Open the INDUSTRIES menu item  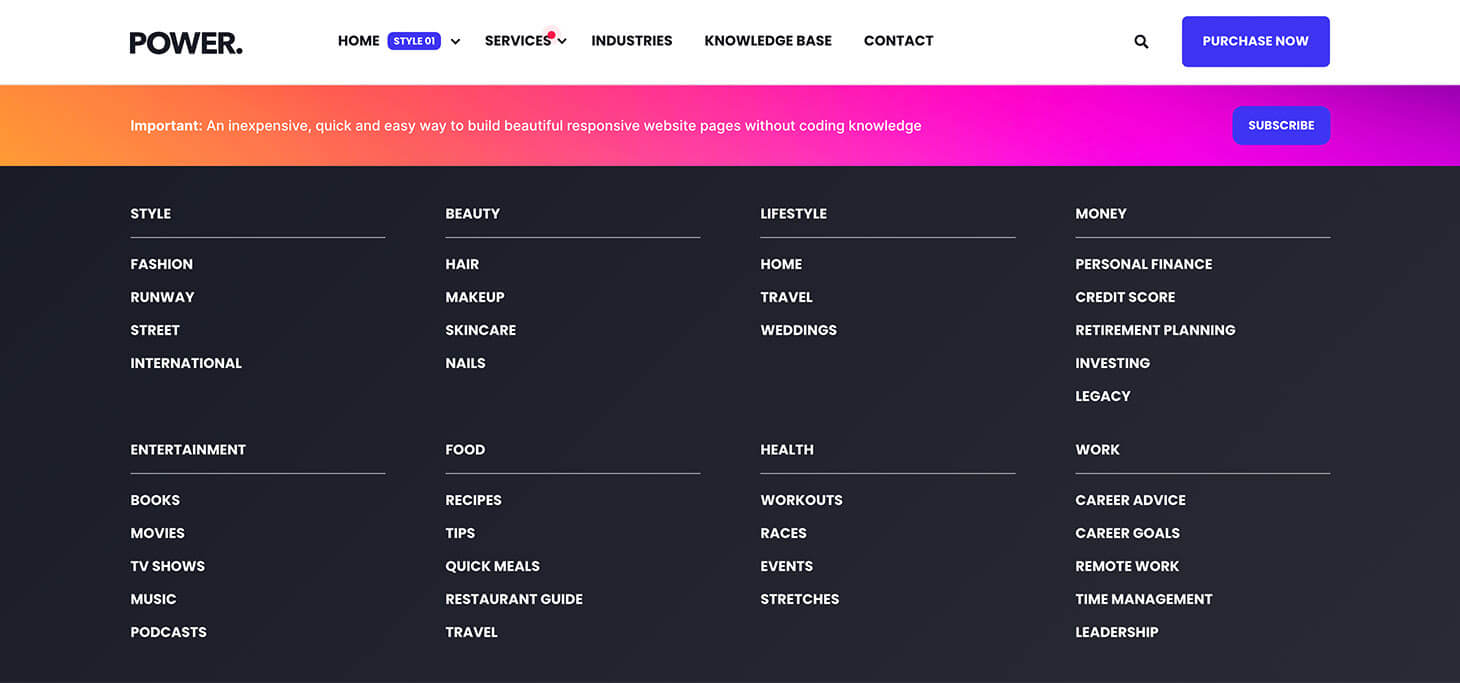click(631, 40)
